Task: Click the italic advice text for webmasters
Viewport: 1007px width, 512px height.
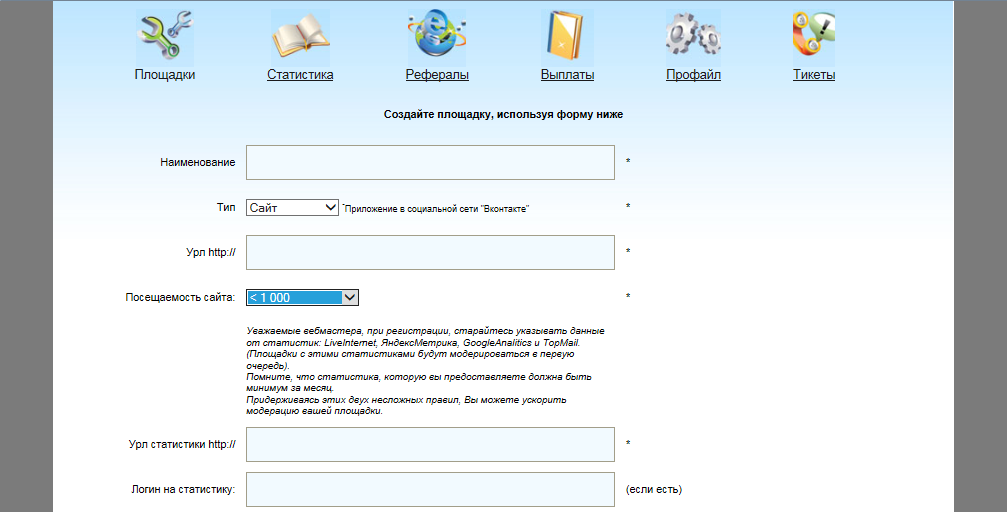Action: pyautogui.click(x=425, y=371)
